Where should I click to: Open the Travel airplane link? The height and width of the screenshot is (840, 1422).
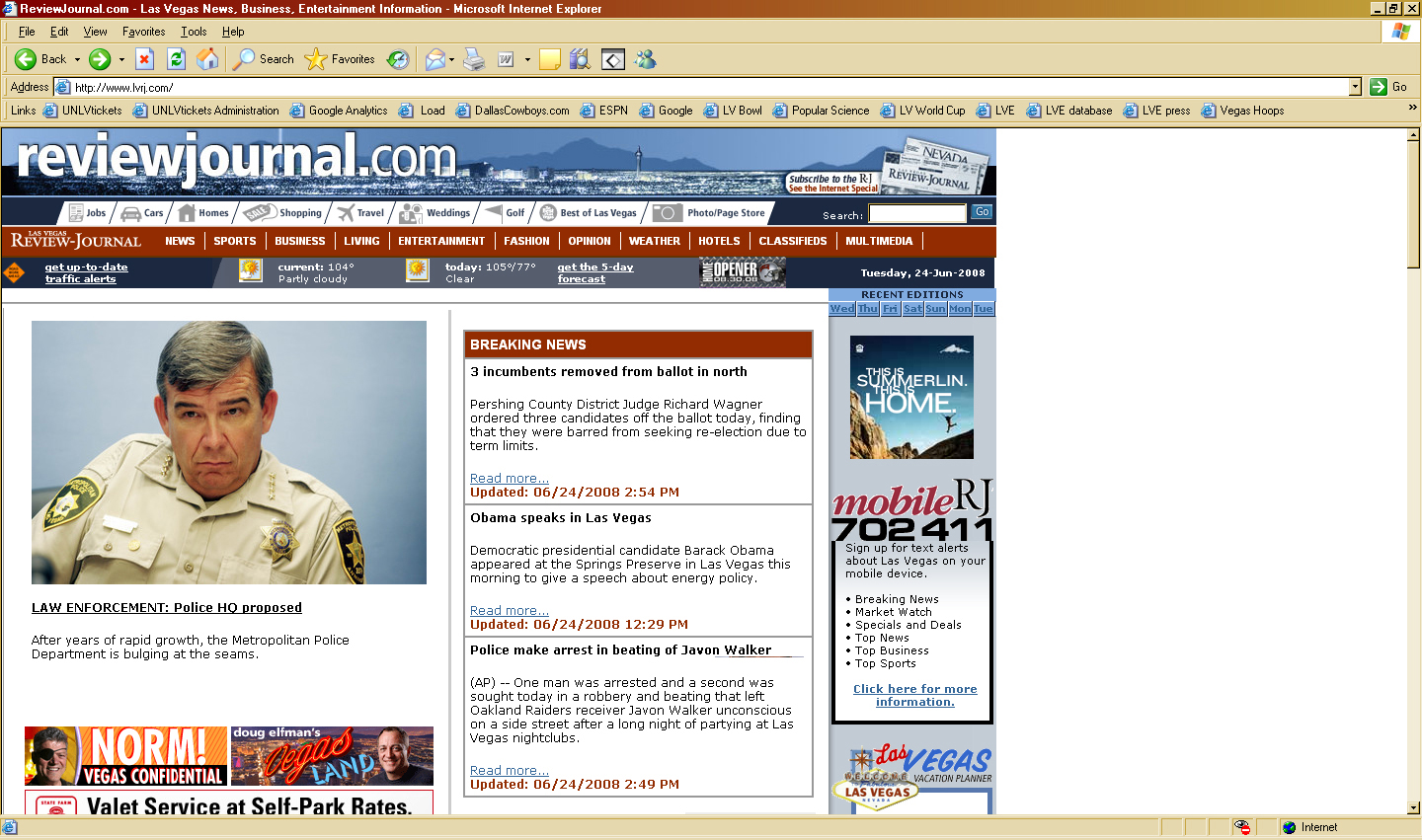[360, 212]
